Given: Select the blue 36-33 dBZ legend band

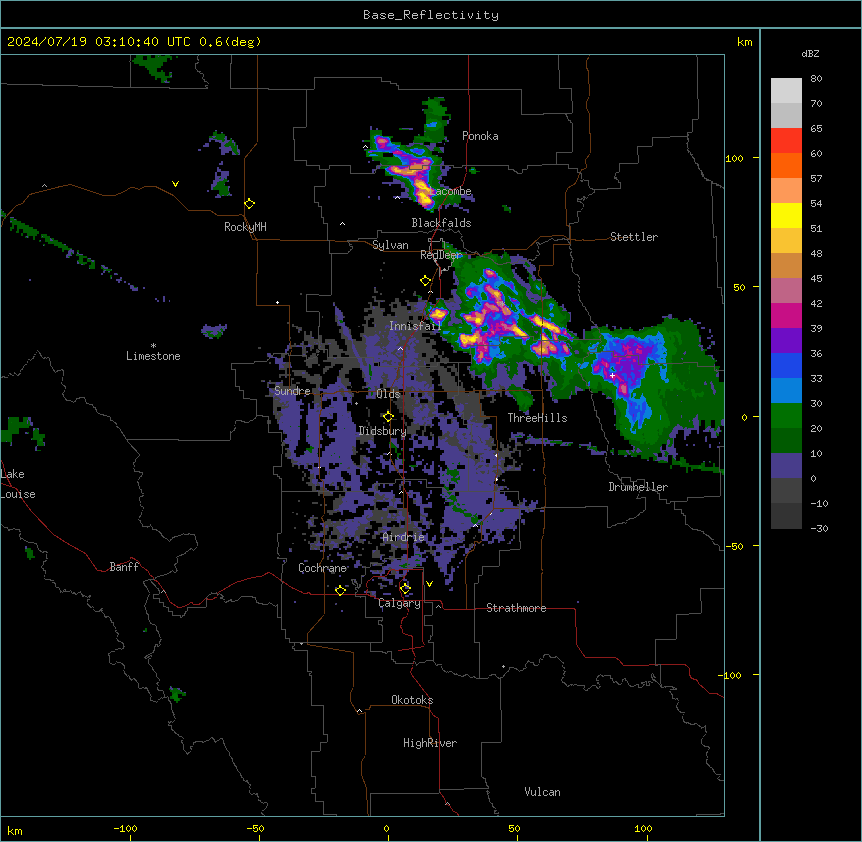Looking at the screenshot, I should (786, 365).
